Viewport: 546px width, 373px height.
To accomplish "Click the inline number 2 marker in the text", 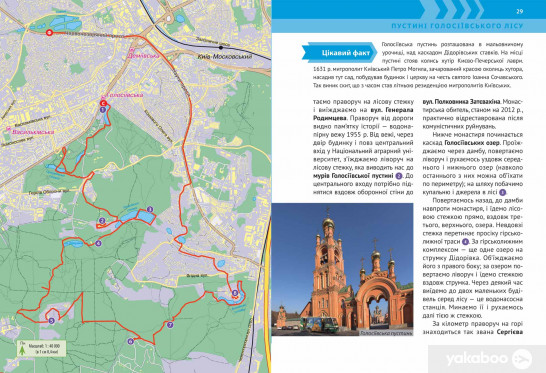I will (399, 176).
